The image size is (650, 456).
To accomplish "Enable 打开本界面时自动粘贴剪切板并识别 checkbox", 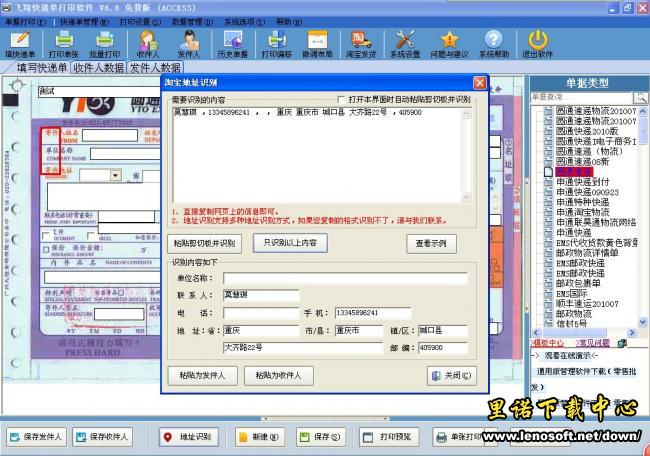I will (x=341, y=99).
